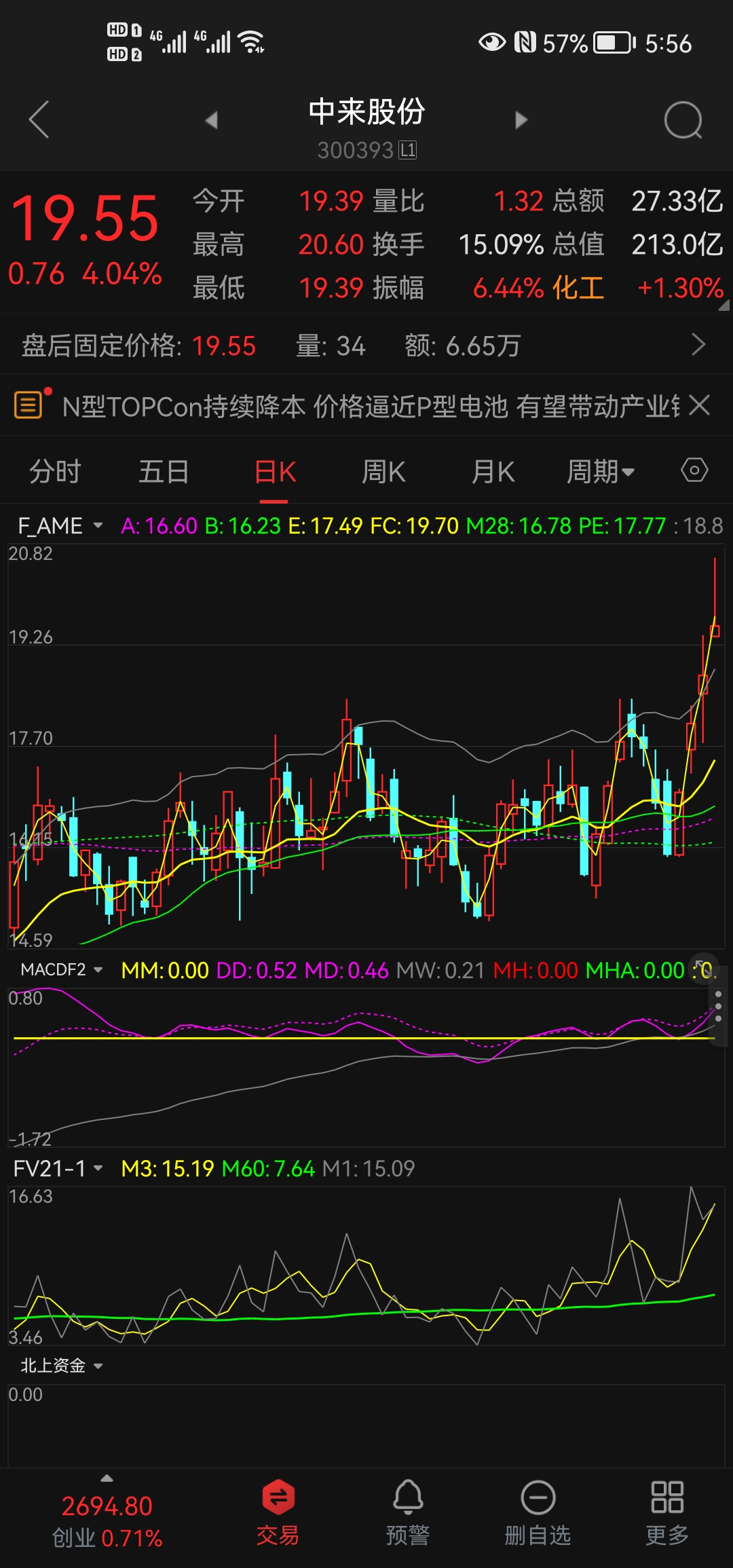Open the 化工 sector link
The width and height of the screenshot is (733, 1568).
[x=578, y=288]
